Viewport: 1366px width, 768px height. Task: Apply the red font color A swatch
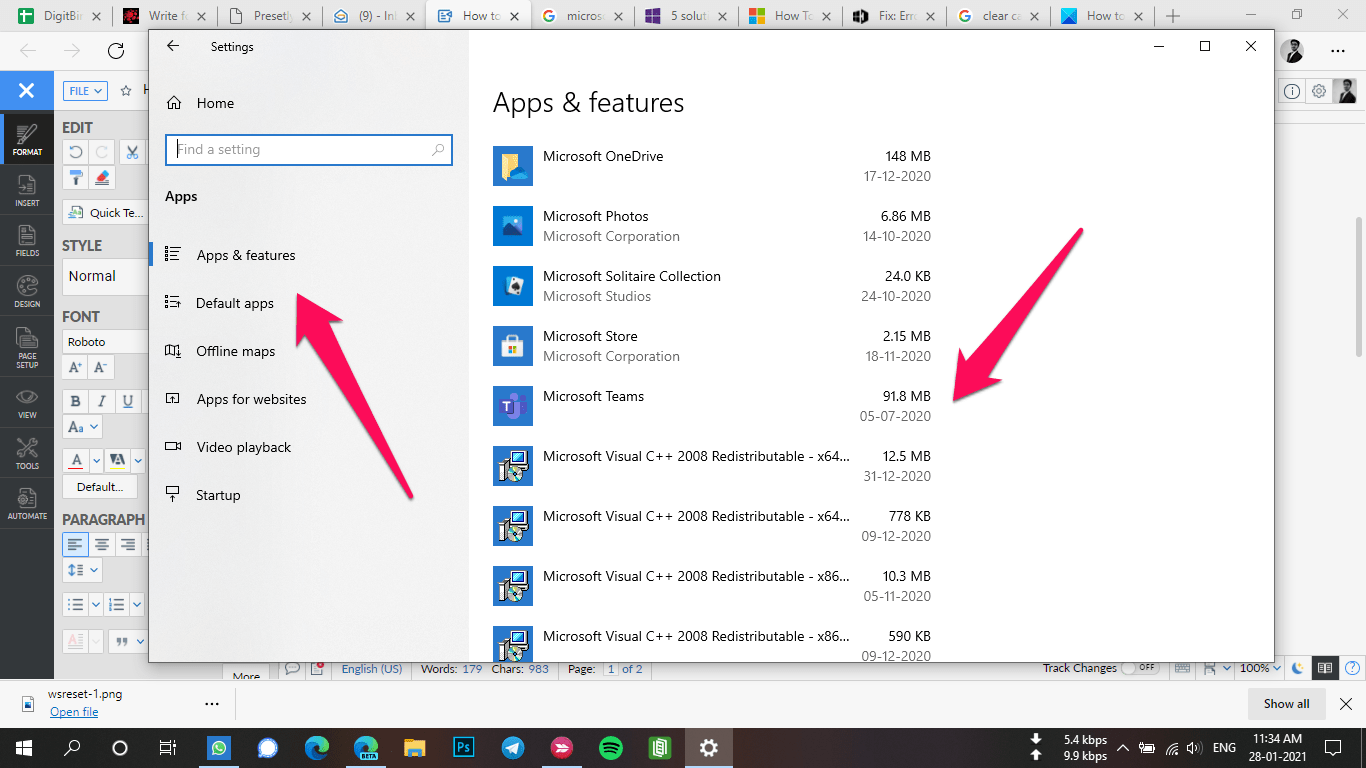(76, 461)
